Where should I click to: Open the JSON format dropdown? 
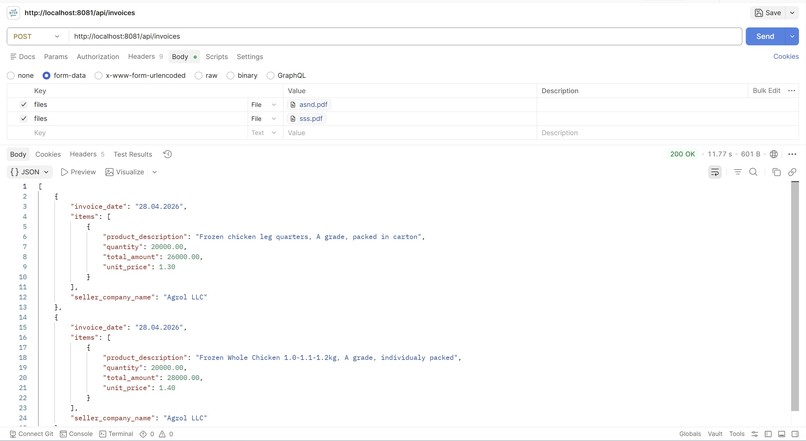30,172
